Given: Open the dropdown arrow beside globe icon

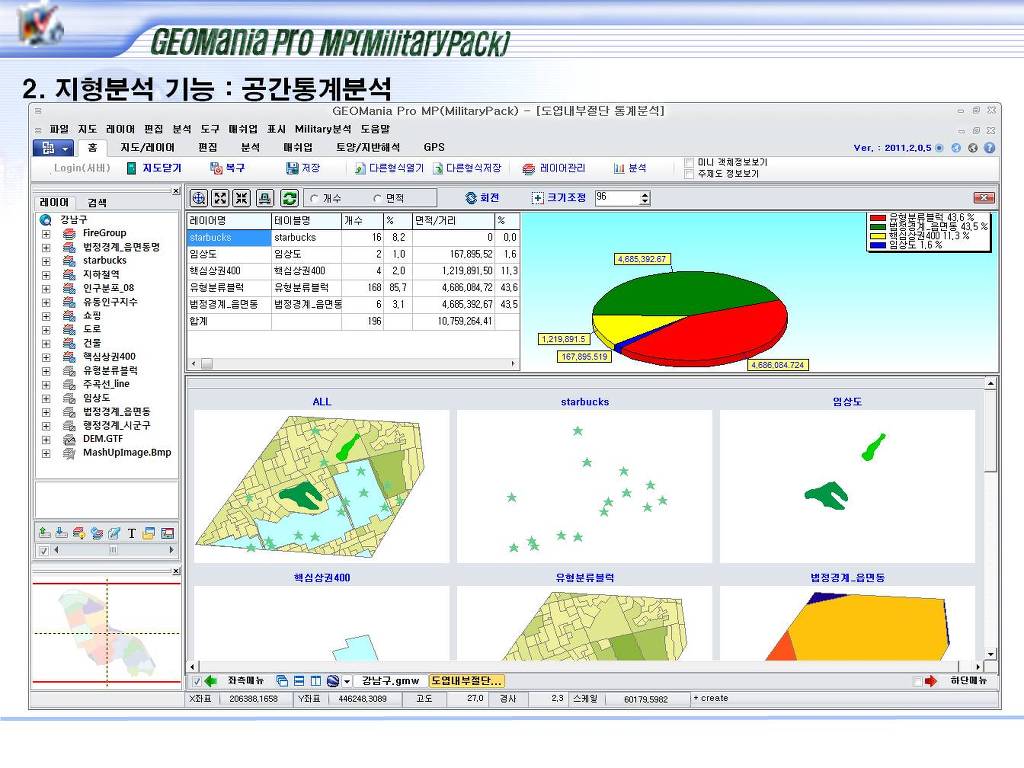Looking at the screenshot, I should (x=346, y=681).
